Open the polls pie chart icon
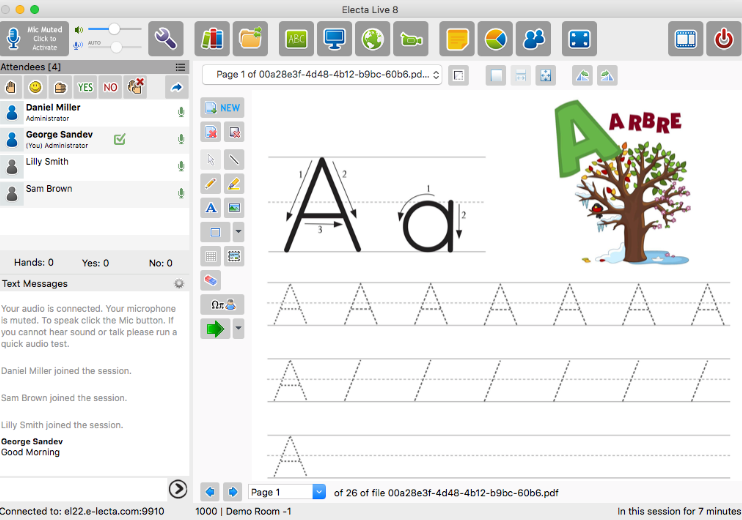Viewport: 742px width, 520px height. (x=493, y=39)
